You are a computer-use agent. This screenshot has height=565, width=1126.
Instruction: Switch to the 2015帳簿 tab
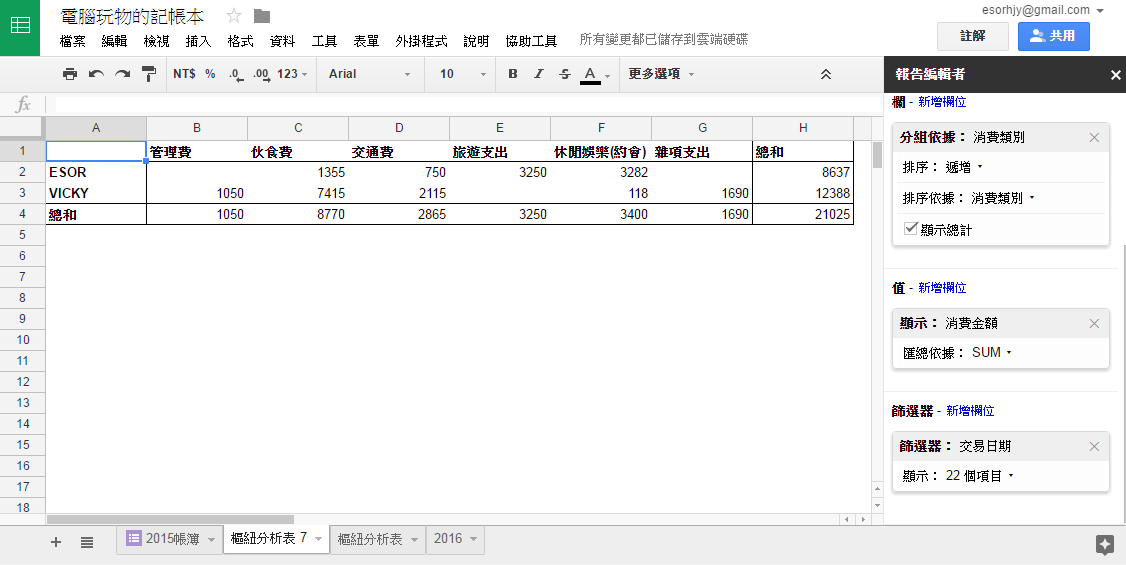[169, 539]
